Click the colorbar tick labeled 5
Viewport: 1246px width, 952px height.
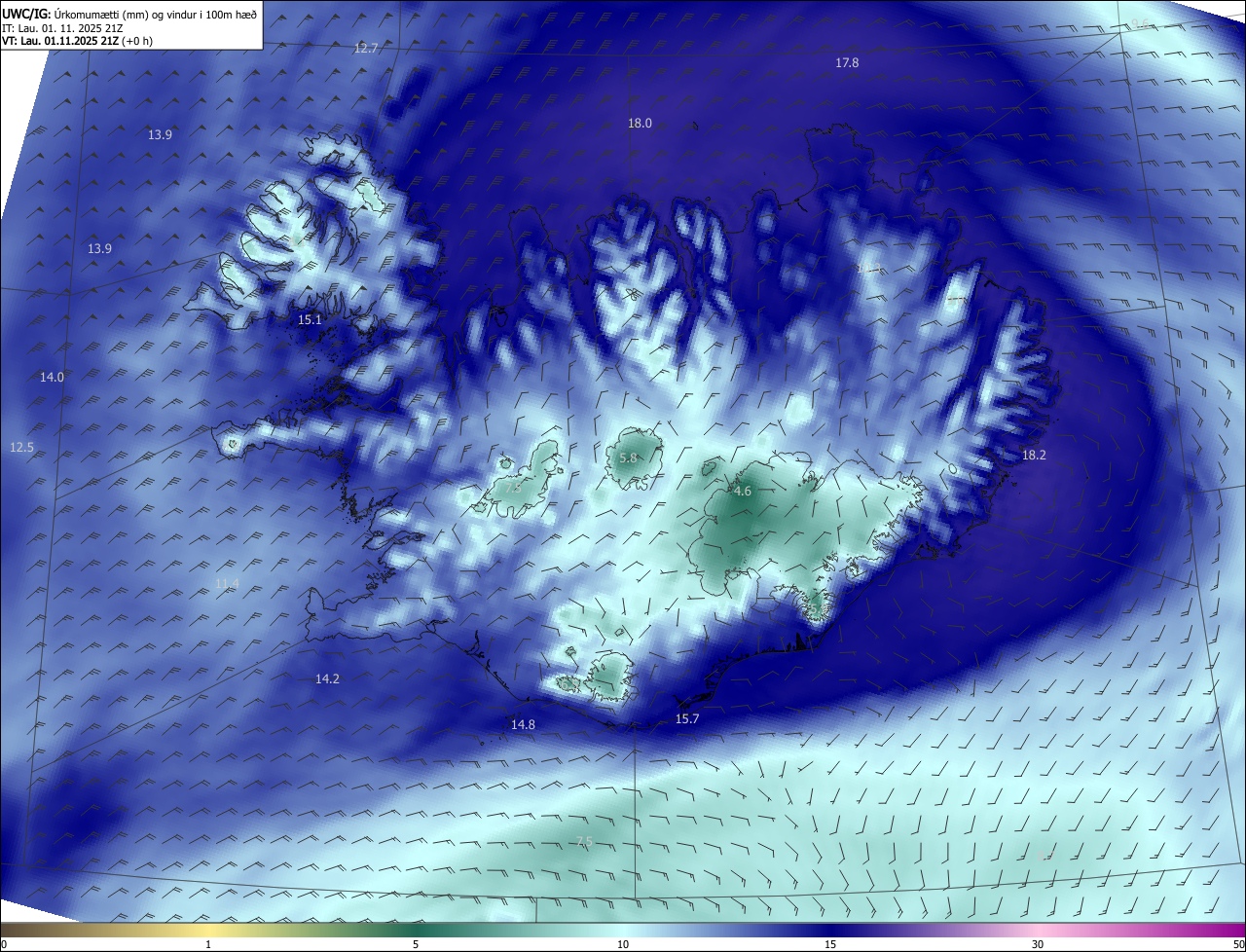point(416,944)
